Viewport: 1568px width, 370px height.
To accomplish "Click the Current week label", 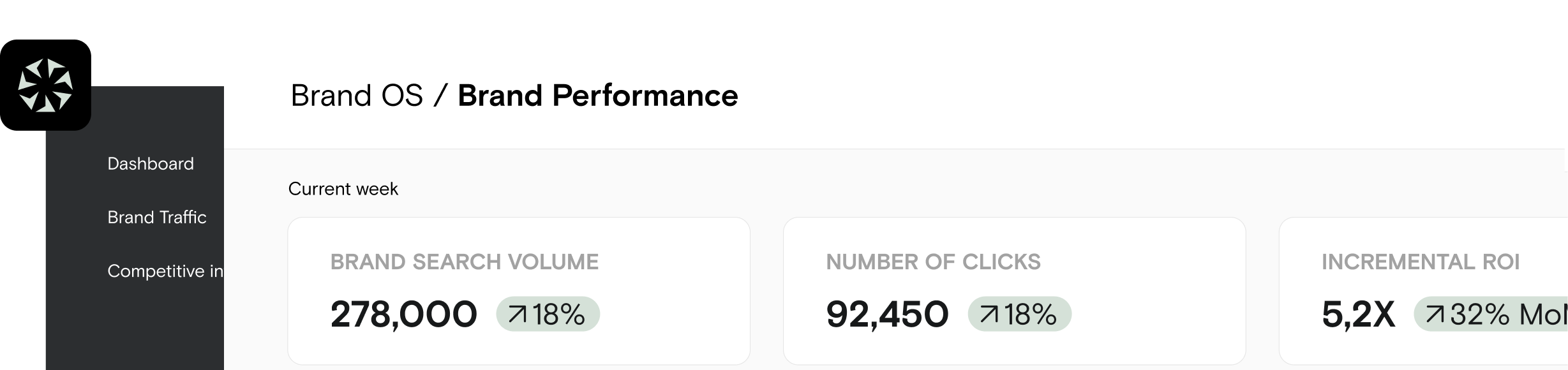I will pyautogui.click(x=343, y=189).
